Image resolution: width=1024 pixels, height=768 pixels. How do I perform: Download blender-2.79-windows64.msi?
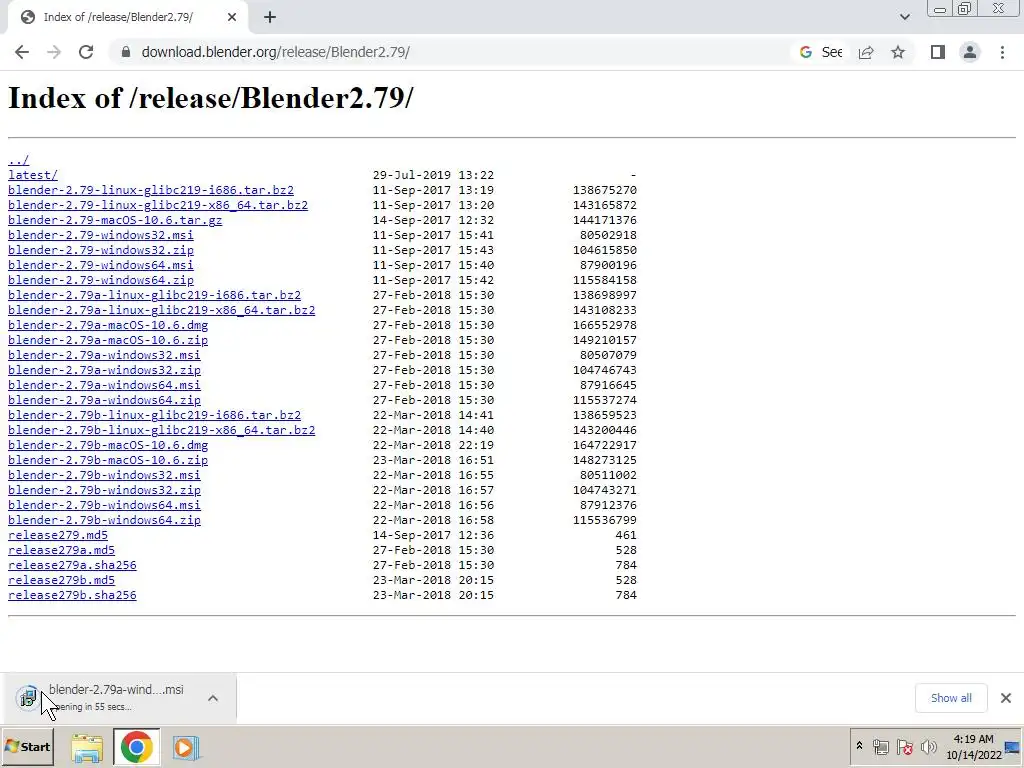coord(101,265)
